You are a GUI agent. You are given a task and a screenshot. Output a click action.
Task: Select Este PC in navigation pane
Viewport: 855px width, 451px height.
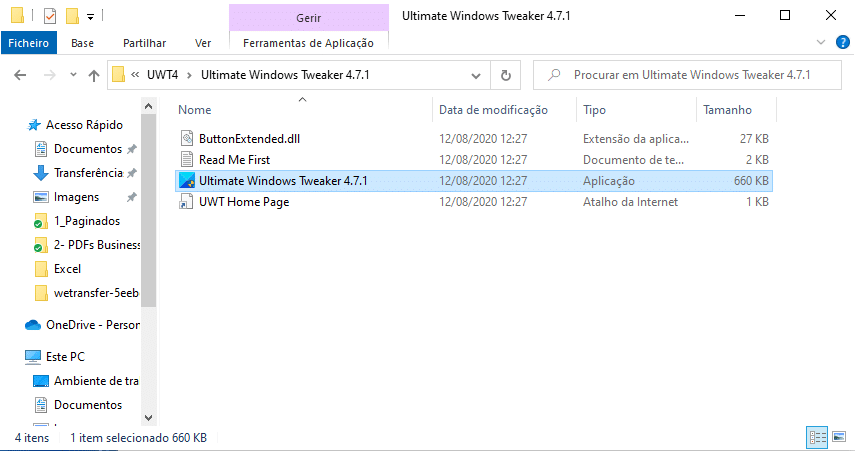65,357
